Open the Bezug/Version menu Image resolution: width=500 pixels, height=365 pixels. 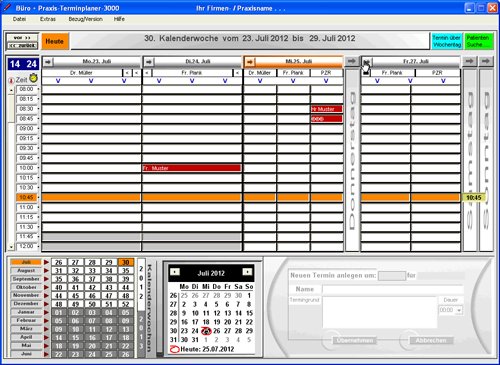coord(85,19)
